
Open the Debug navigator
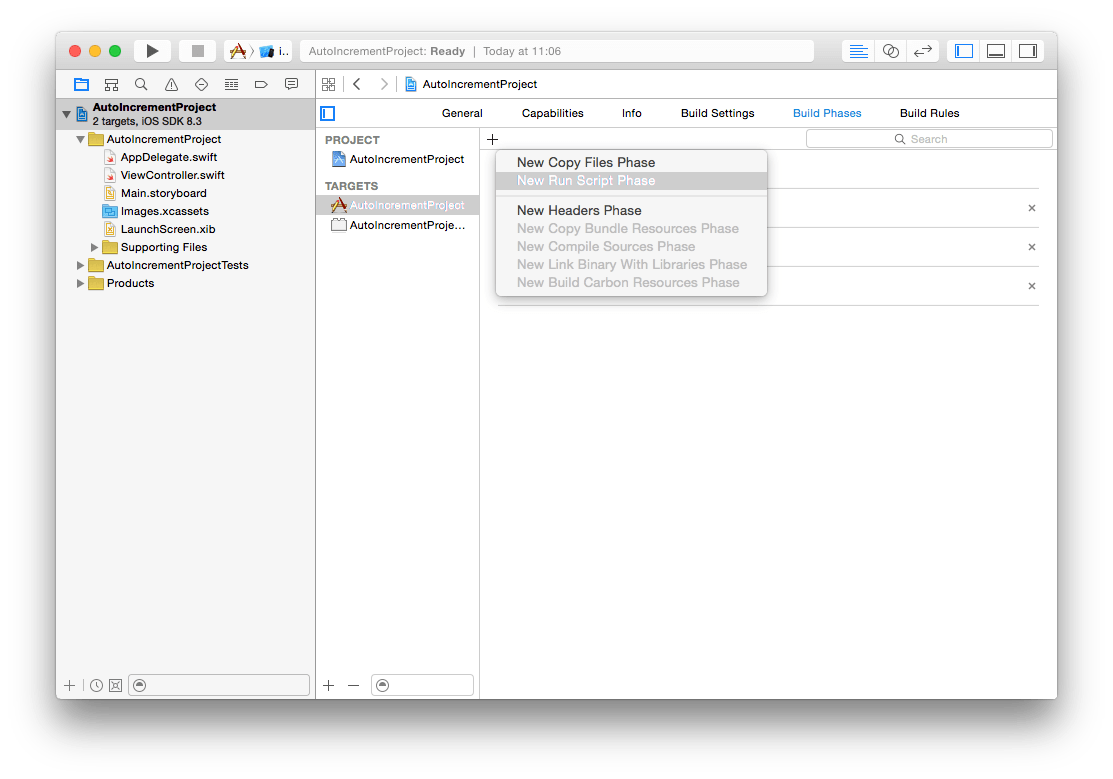pos(231,85)
